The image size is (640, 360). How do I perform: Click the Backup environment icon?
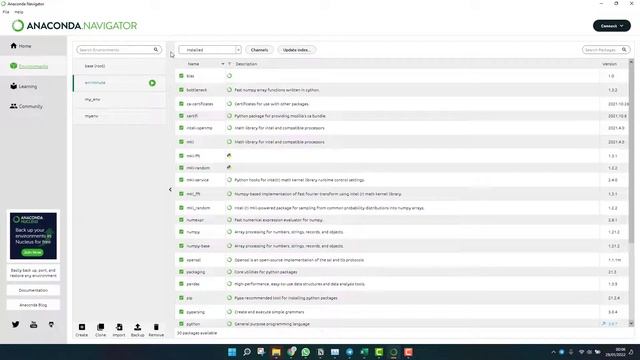point(138,327)
